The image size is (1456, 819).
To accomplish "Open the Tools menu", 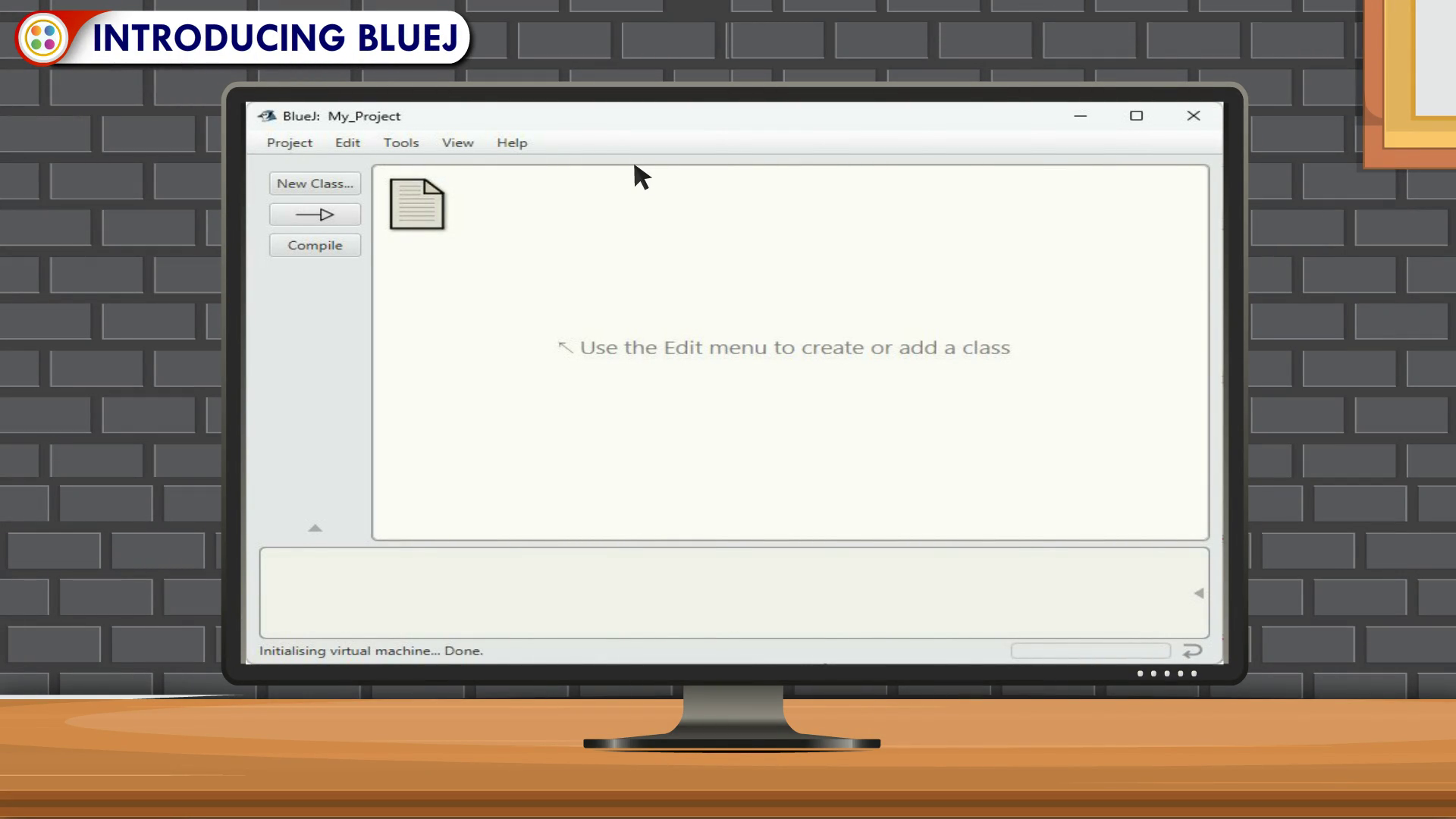I will pos(400,143).
